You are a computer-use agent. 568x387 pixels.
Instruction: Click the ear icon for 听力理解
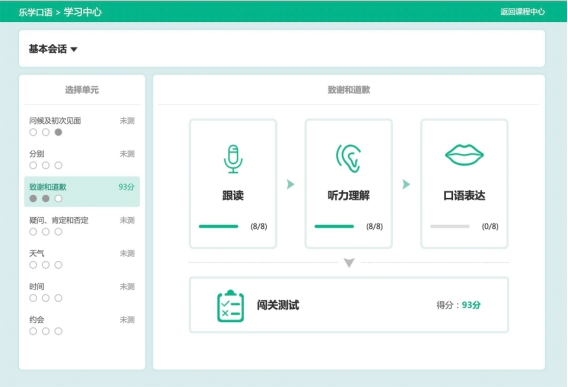[x=348, y=158]
